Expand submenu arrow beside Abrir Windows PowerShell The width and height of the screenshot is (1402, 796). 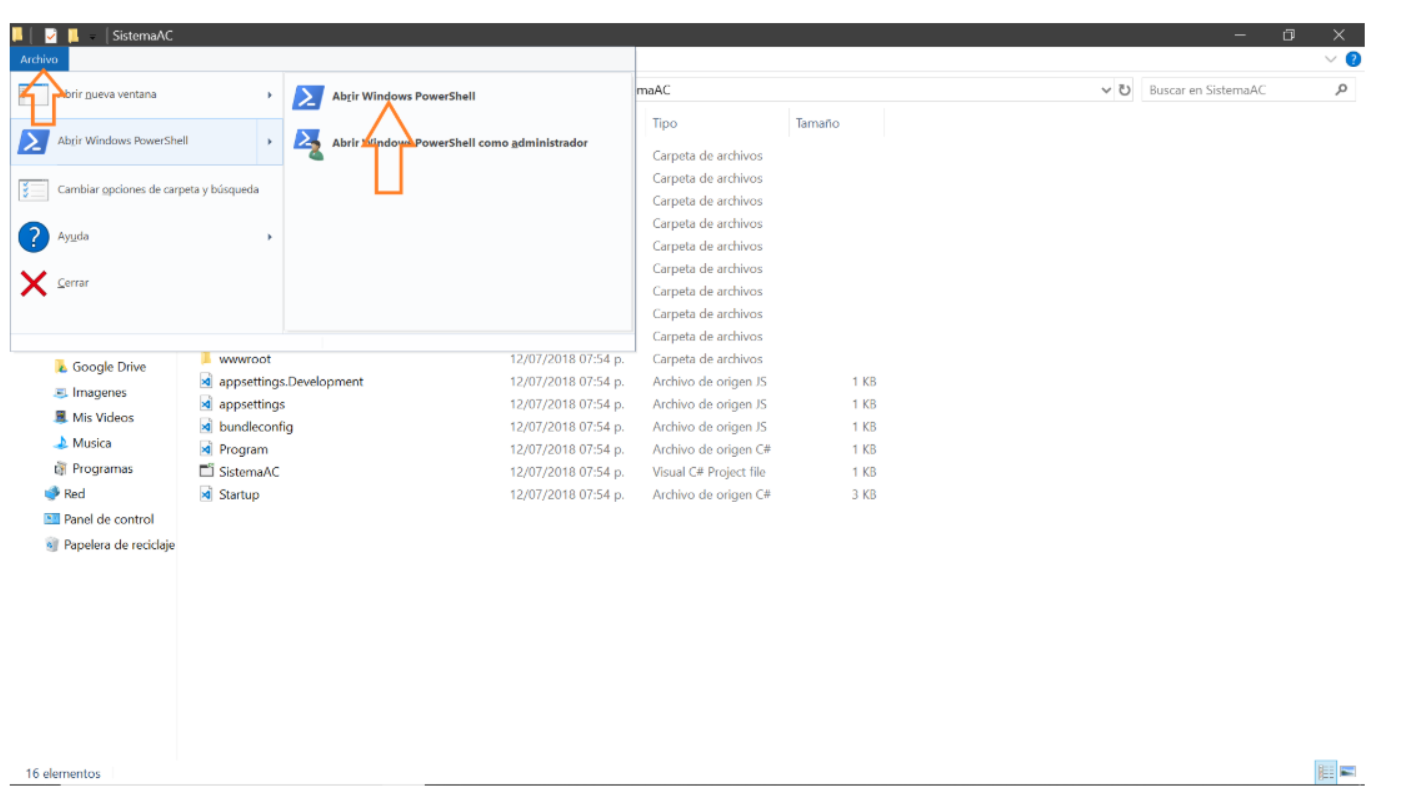point(270,142)
